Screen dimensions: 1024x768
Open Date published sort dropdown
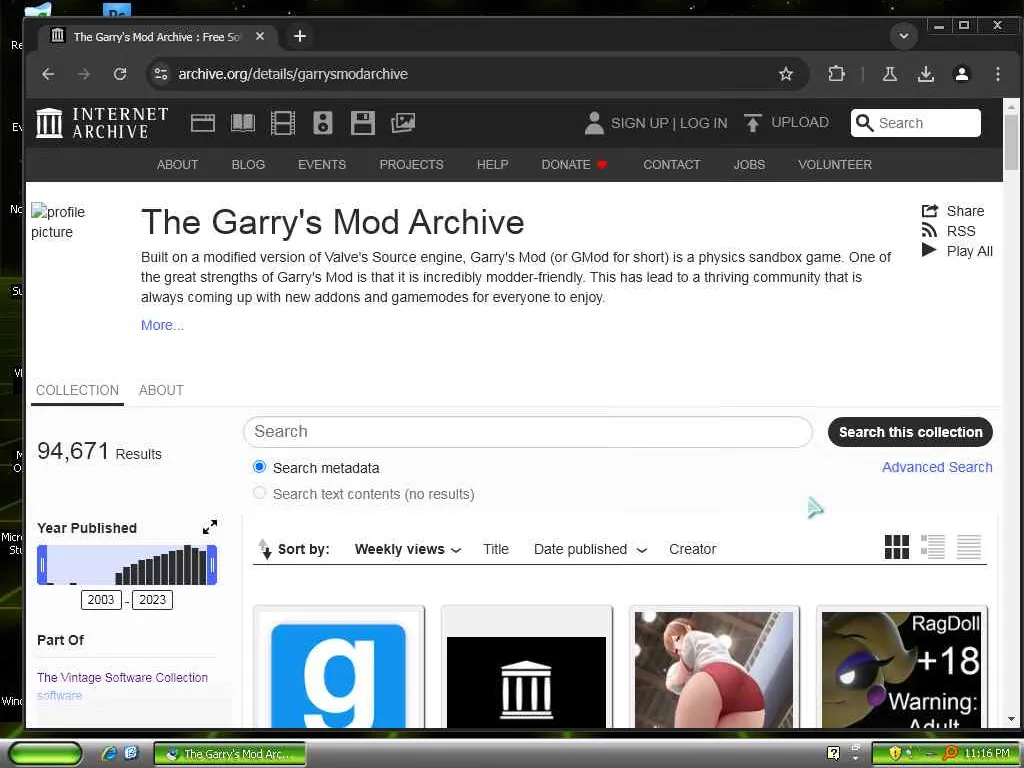click(x=590, y=549)
